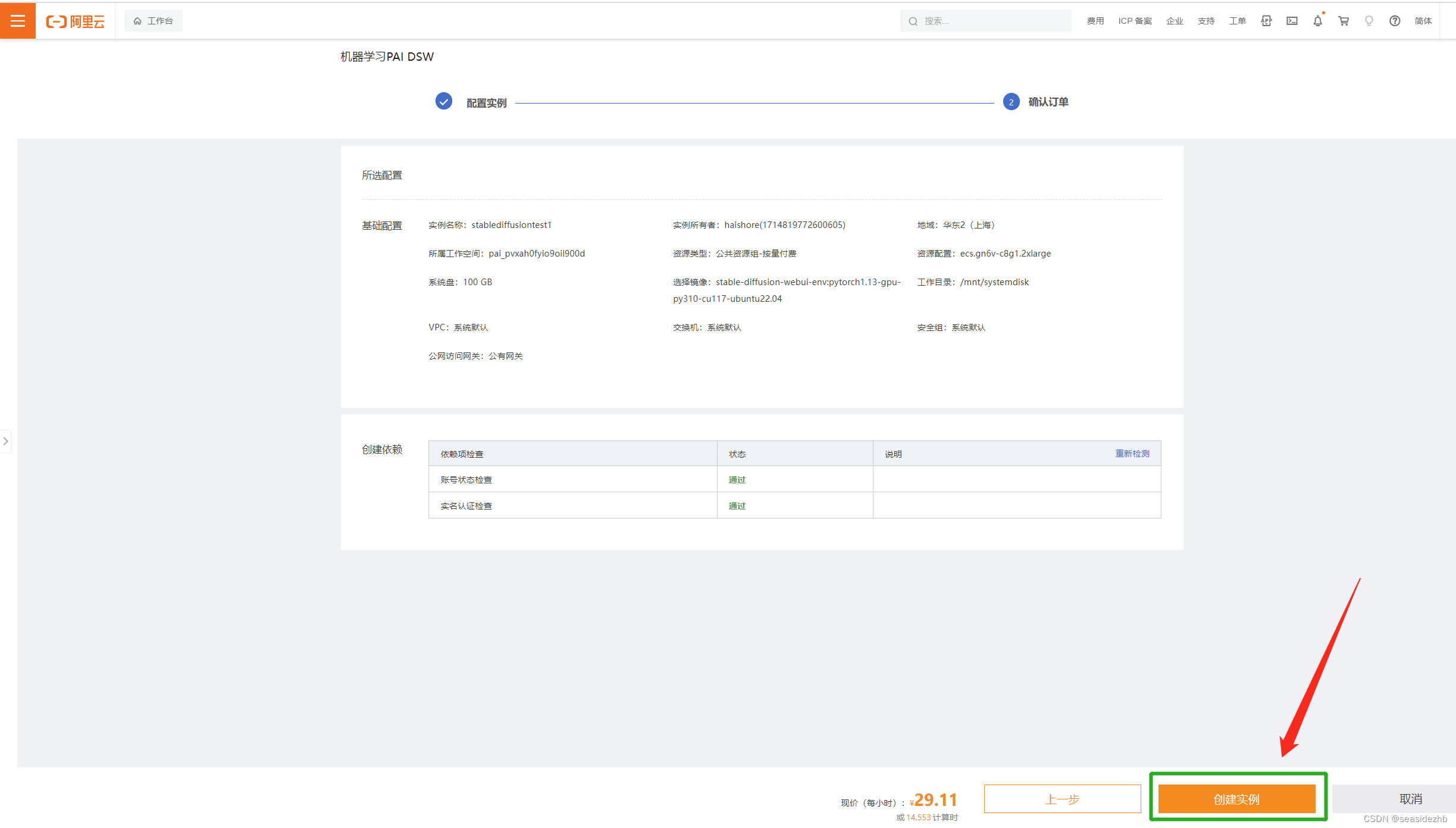Open the hamburger navigation menu
1456x828 pixels.
tap(17, 20)
